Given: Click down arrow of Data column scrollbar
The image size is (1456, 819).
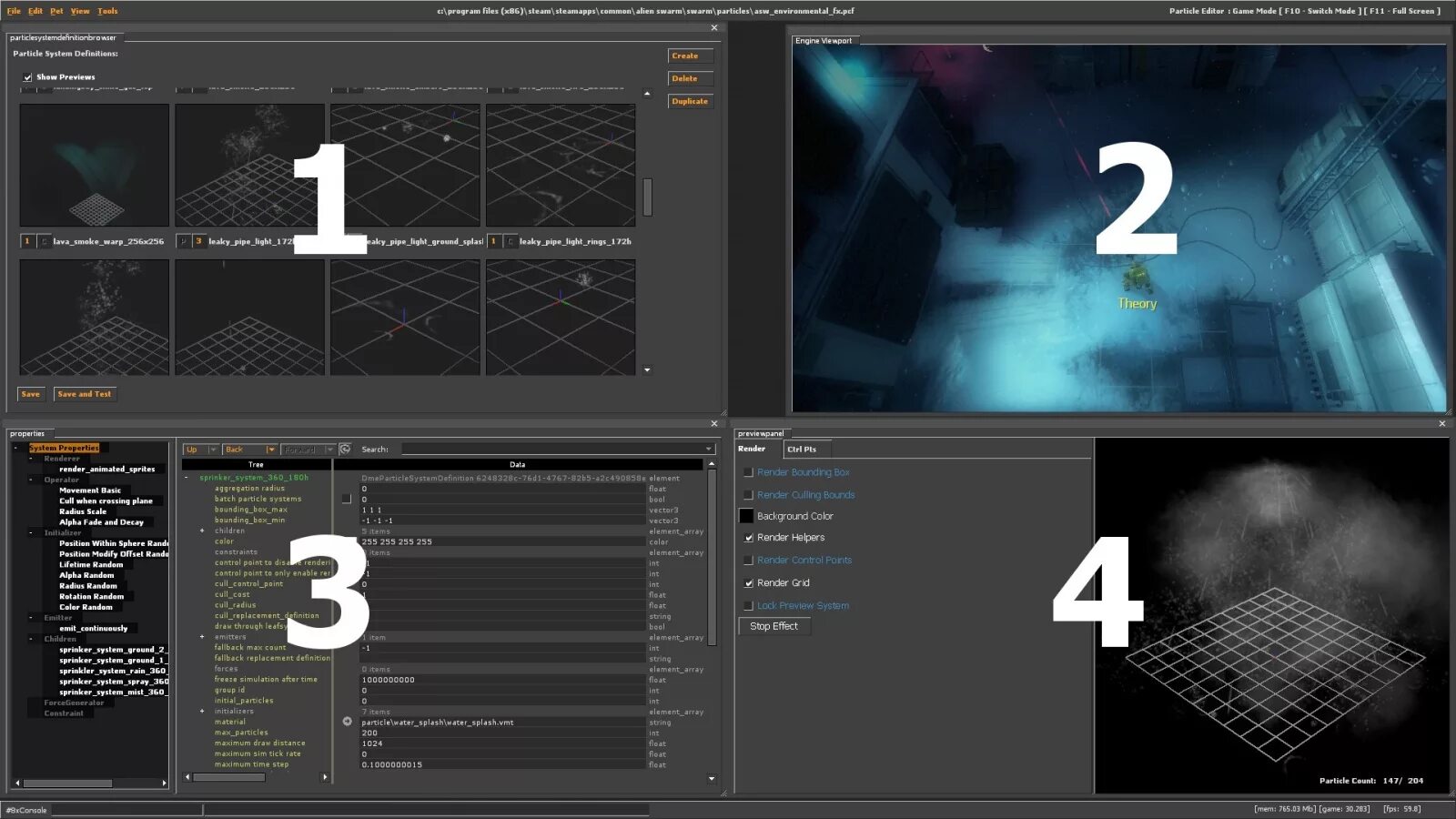Looking at the screenshot, I should 712,779.
